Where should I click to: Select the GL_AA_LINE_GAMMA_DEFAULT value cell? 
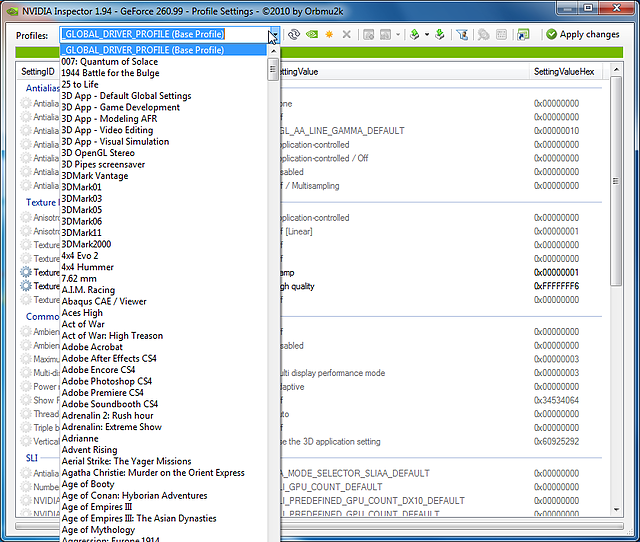click(343, 131)
